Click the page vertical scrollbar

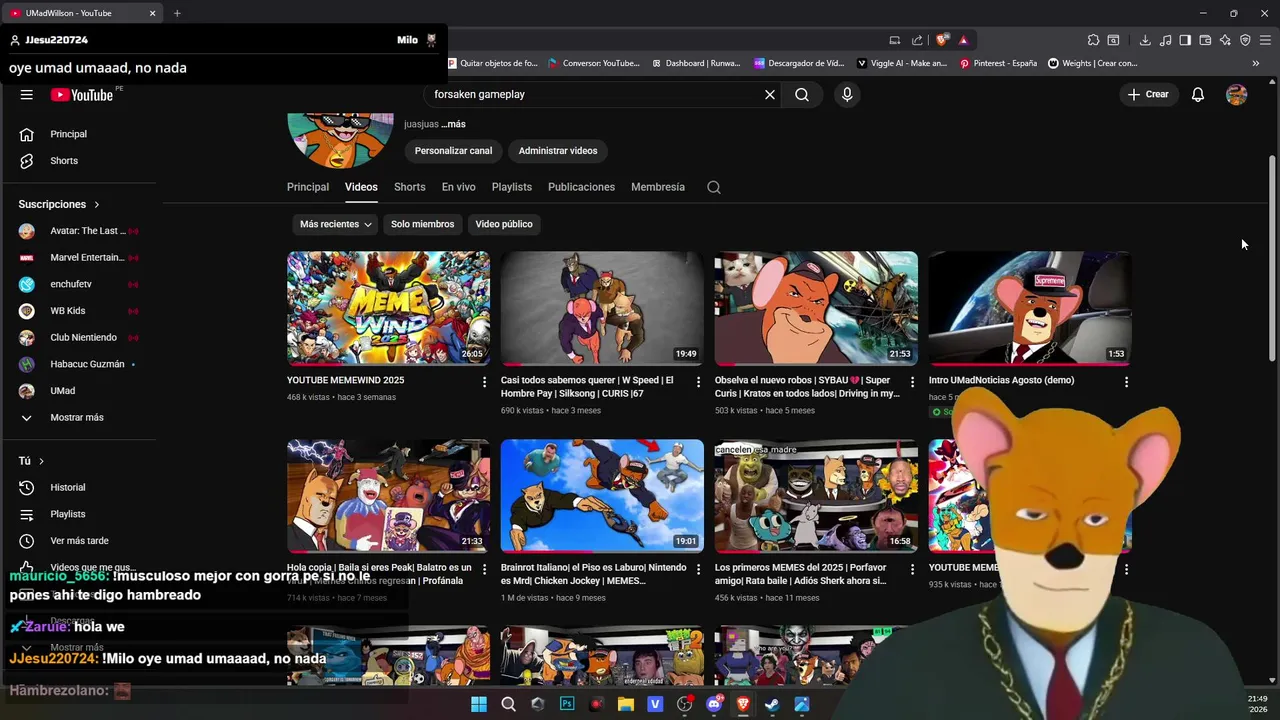pyautogui.click(x=1272, y=258)
